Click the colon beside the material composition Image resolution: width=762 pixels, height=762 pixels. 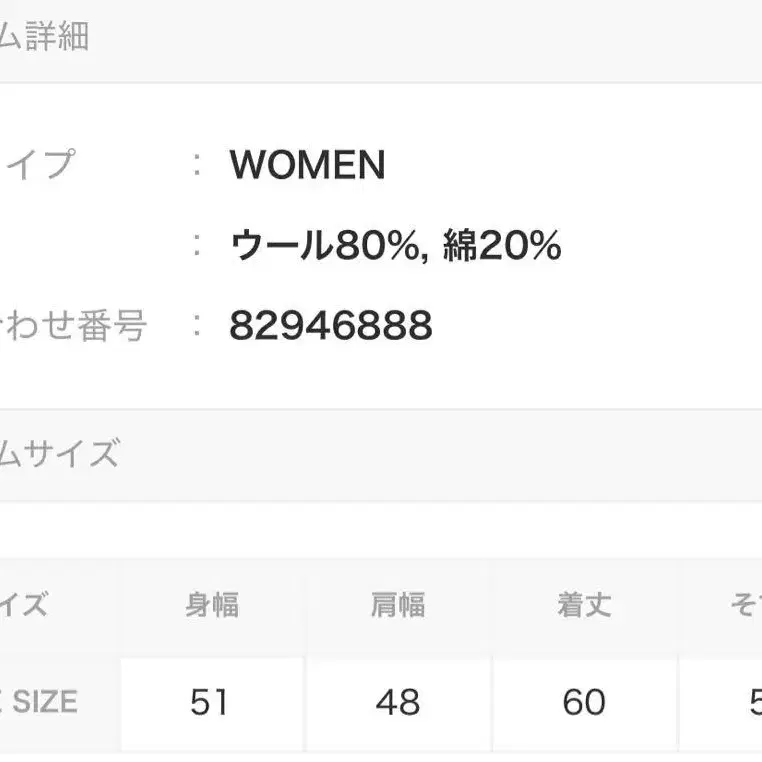click(198, 245)
